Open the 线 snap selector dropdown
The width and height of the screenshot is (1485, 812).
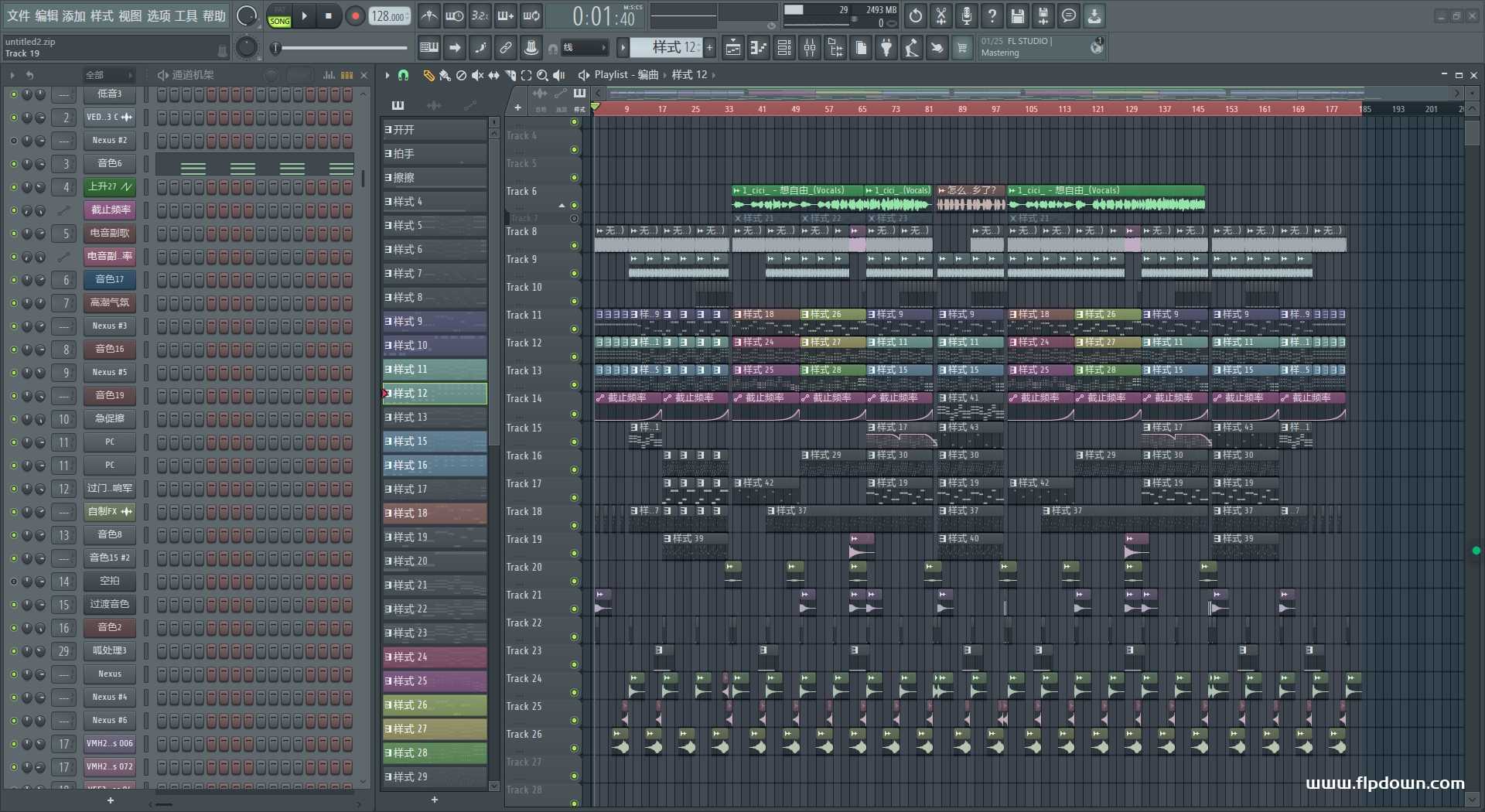[x=584, y=48]
